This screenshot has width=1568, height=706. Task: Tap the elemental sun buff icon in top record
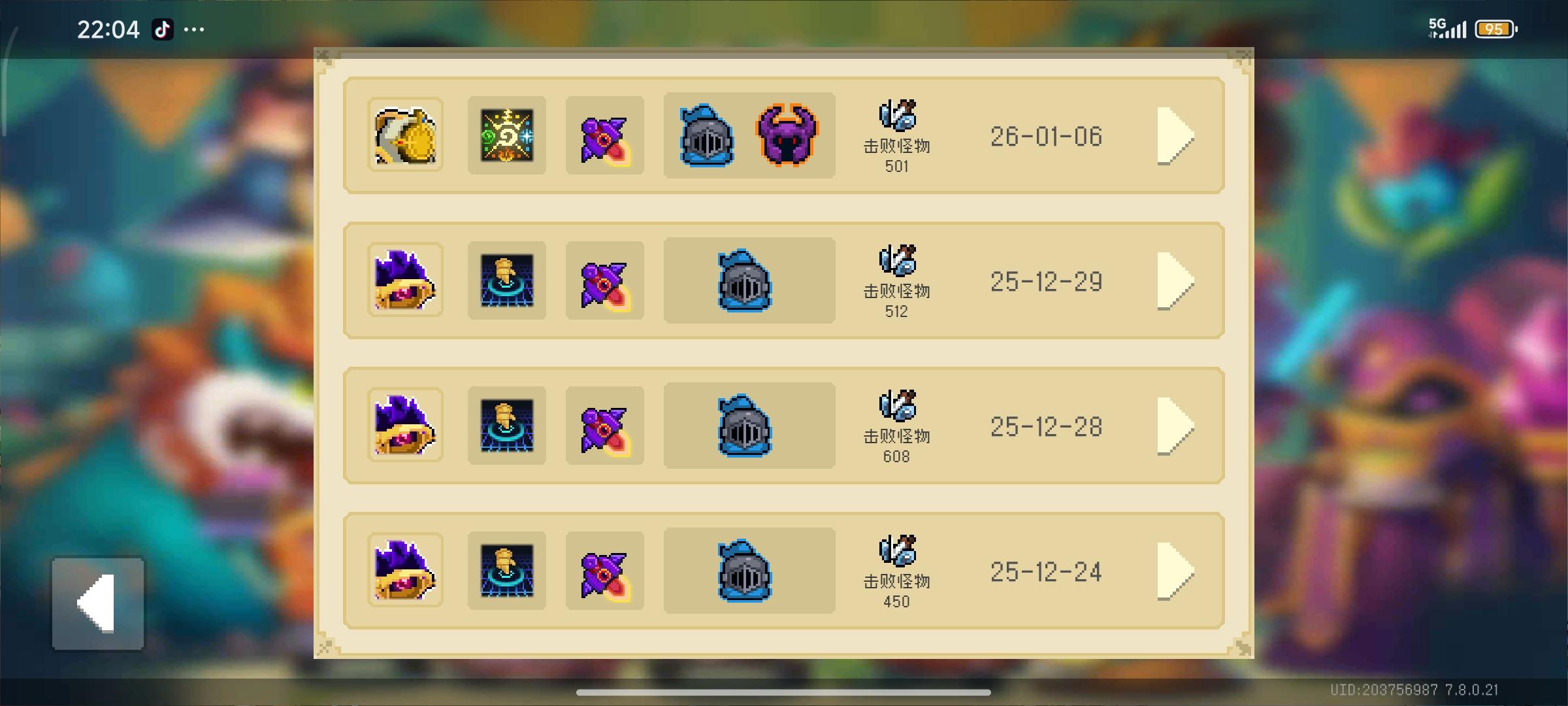click(507, 135)
